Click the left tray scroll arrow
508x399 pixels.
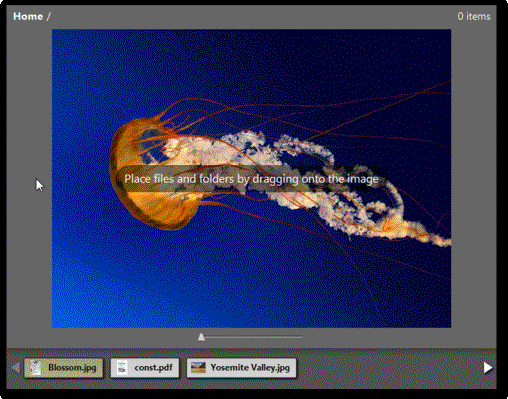click(x=15, y=368)
